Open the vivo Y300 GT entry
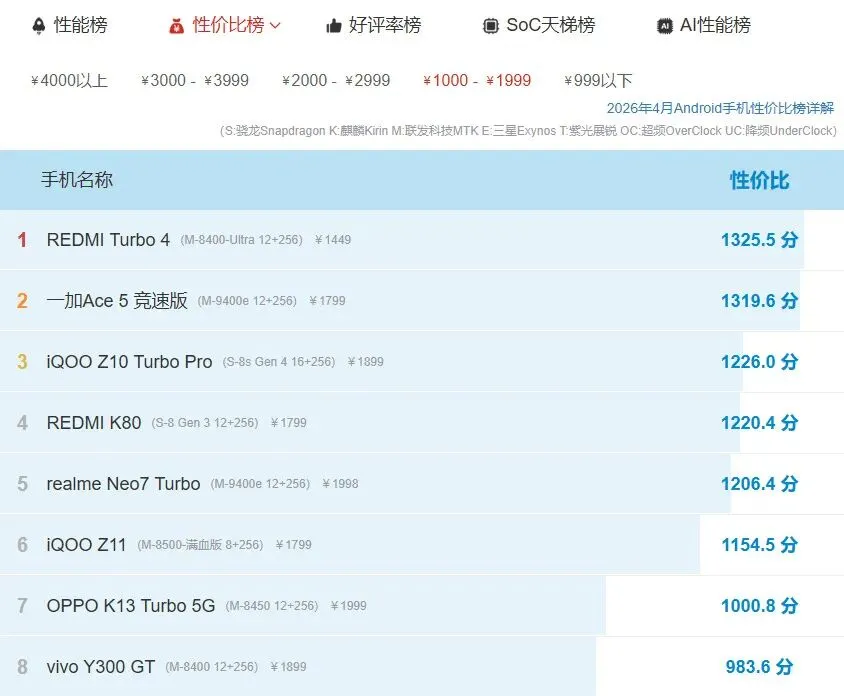Image resolution: width=844 pixels, height=696 pixels. [x=101, y=666]
